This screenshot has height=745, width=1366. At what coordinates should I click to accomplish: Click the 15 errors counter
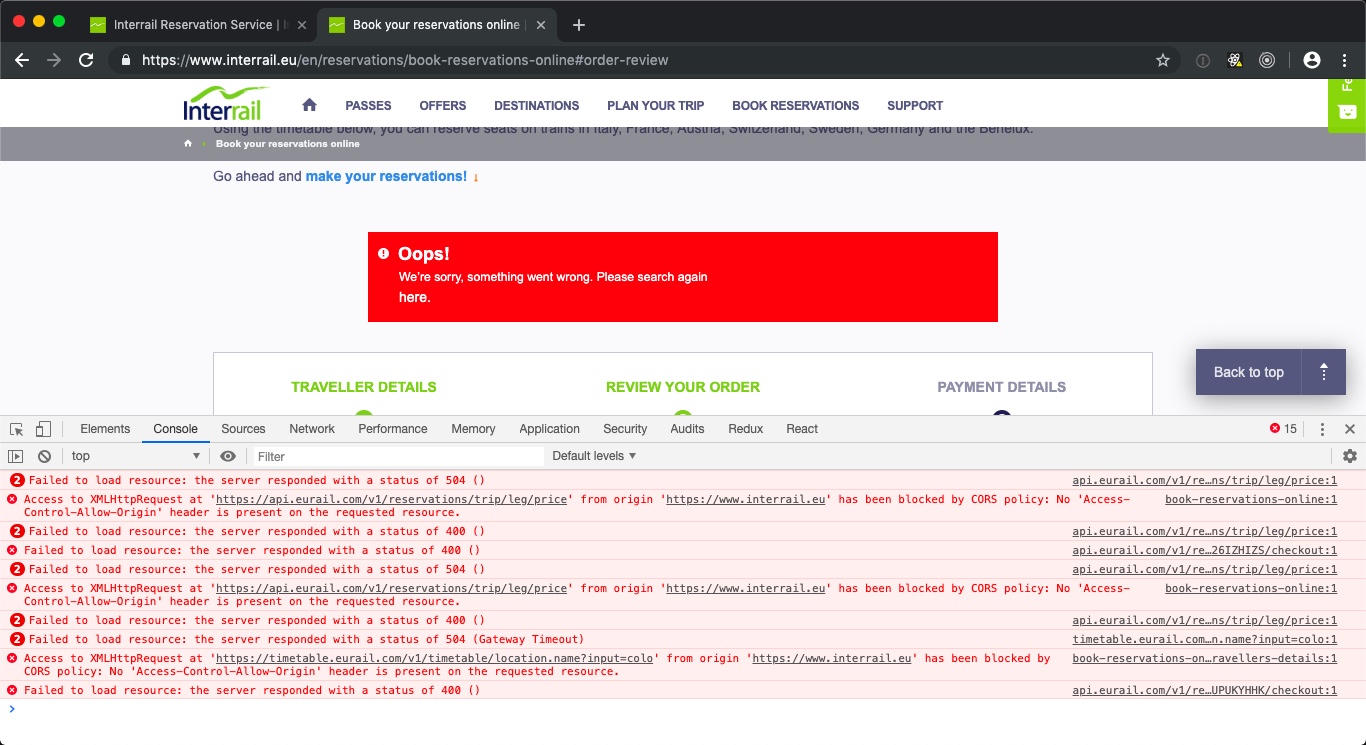click(x=1283, y=429)
